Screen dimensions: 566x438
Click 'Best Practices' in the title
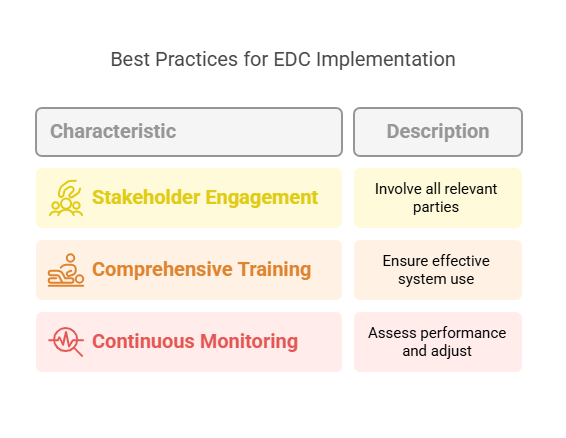(x=174, y=59)
